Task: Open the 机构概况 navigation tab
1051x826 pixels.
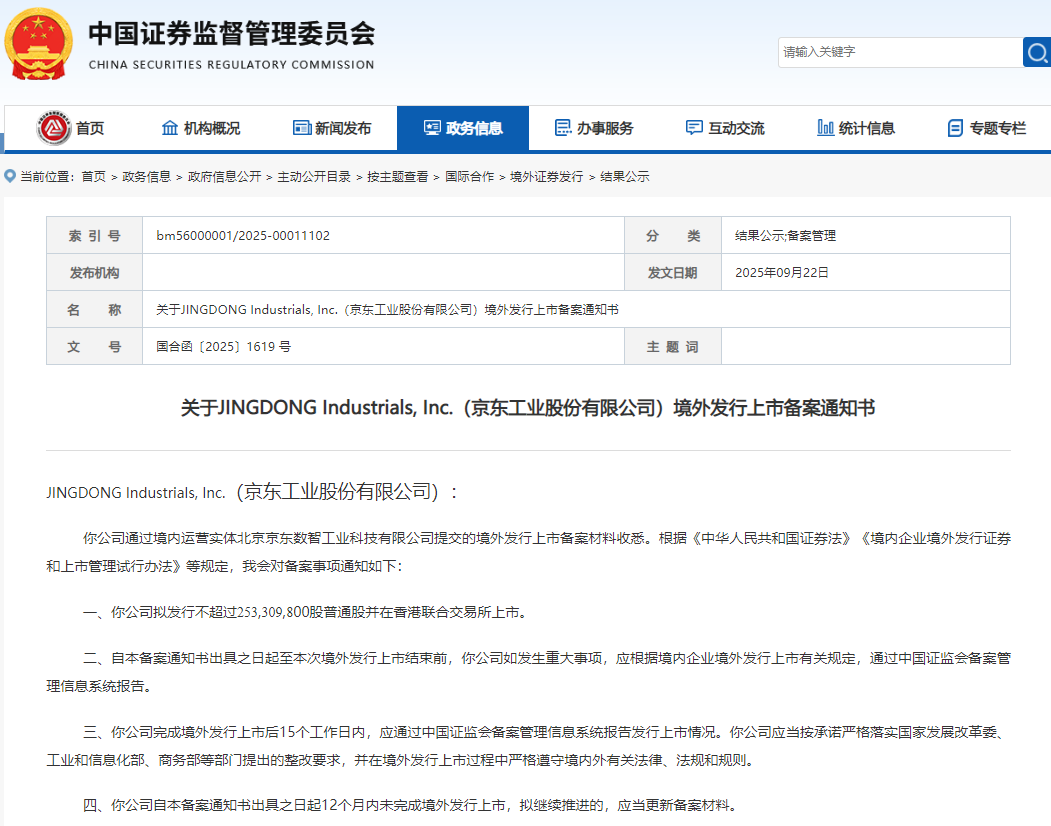Action: 212,128
